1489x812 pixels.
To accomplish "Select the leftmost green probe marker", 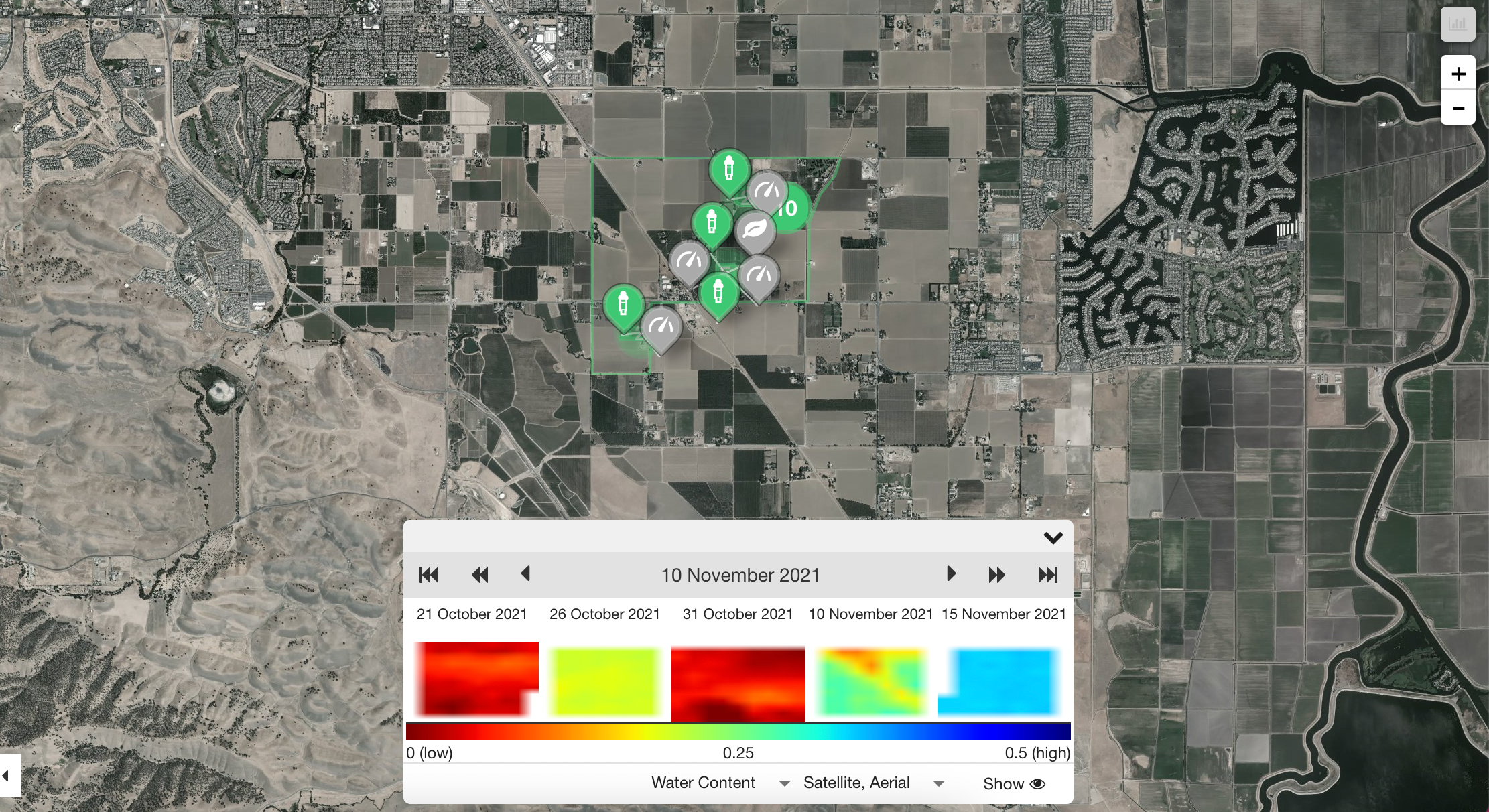I will point(624,306).
